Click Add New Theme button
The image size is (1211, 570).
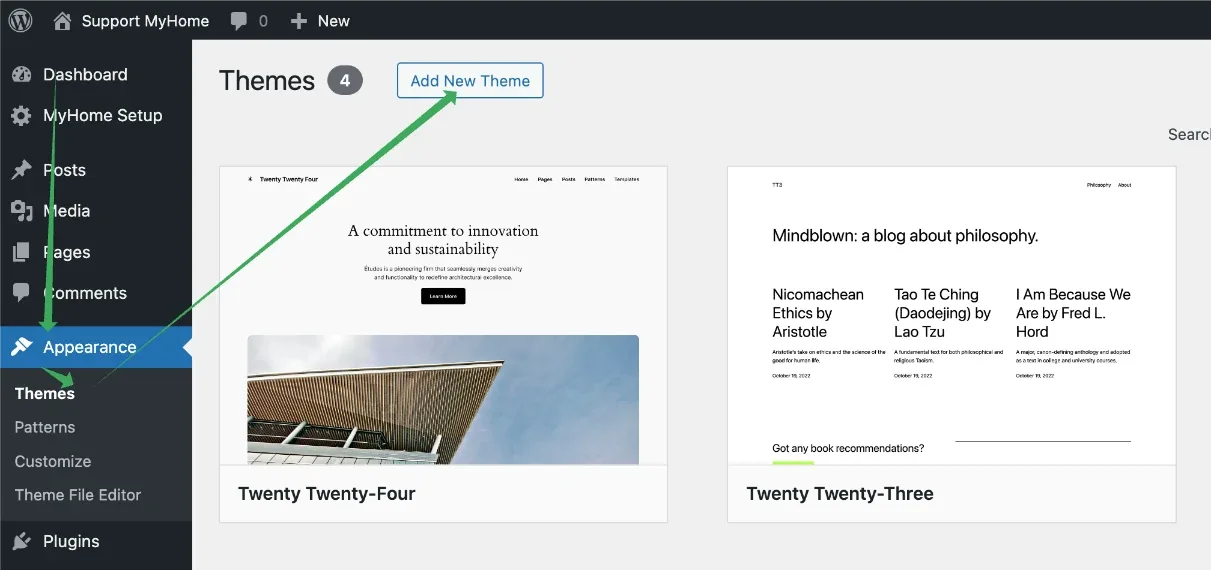[x=470, y=81]
